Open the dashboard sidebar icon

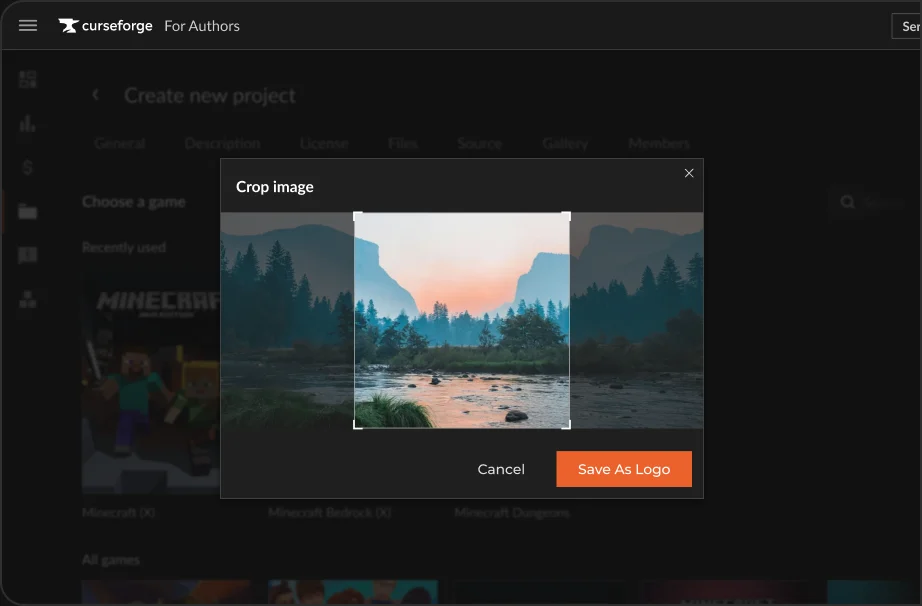(28, 79)
